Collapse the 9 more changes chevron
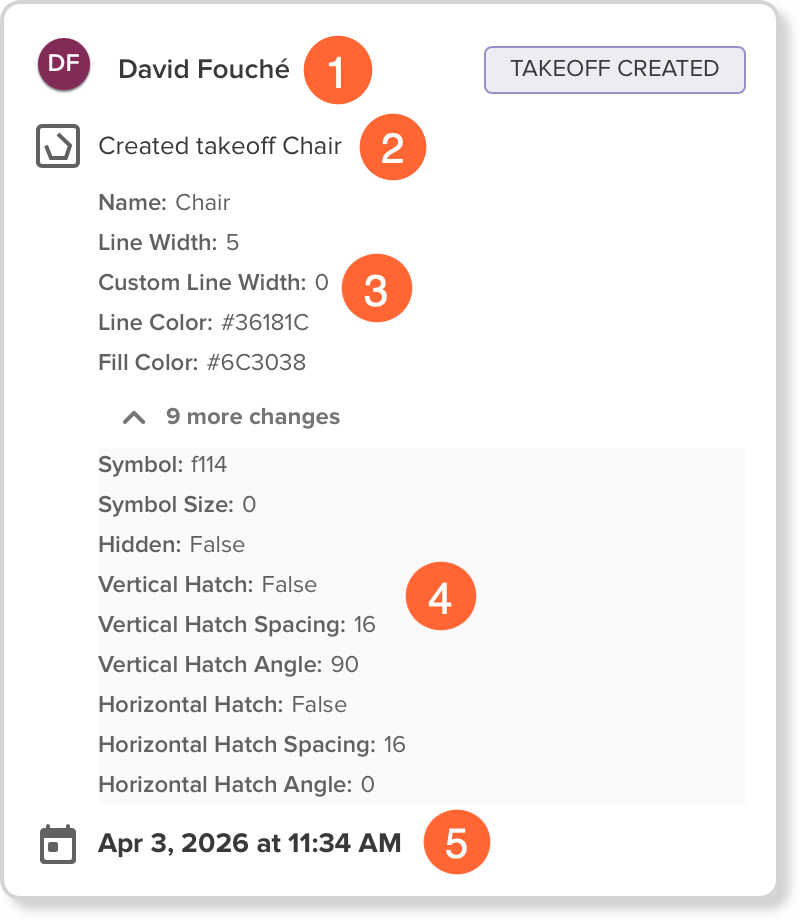The image size is (800, 920). (x=140, y=417)
